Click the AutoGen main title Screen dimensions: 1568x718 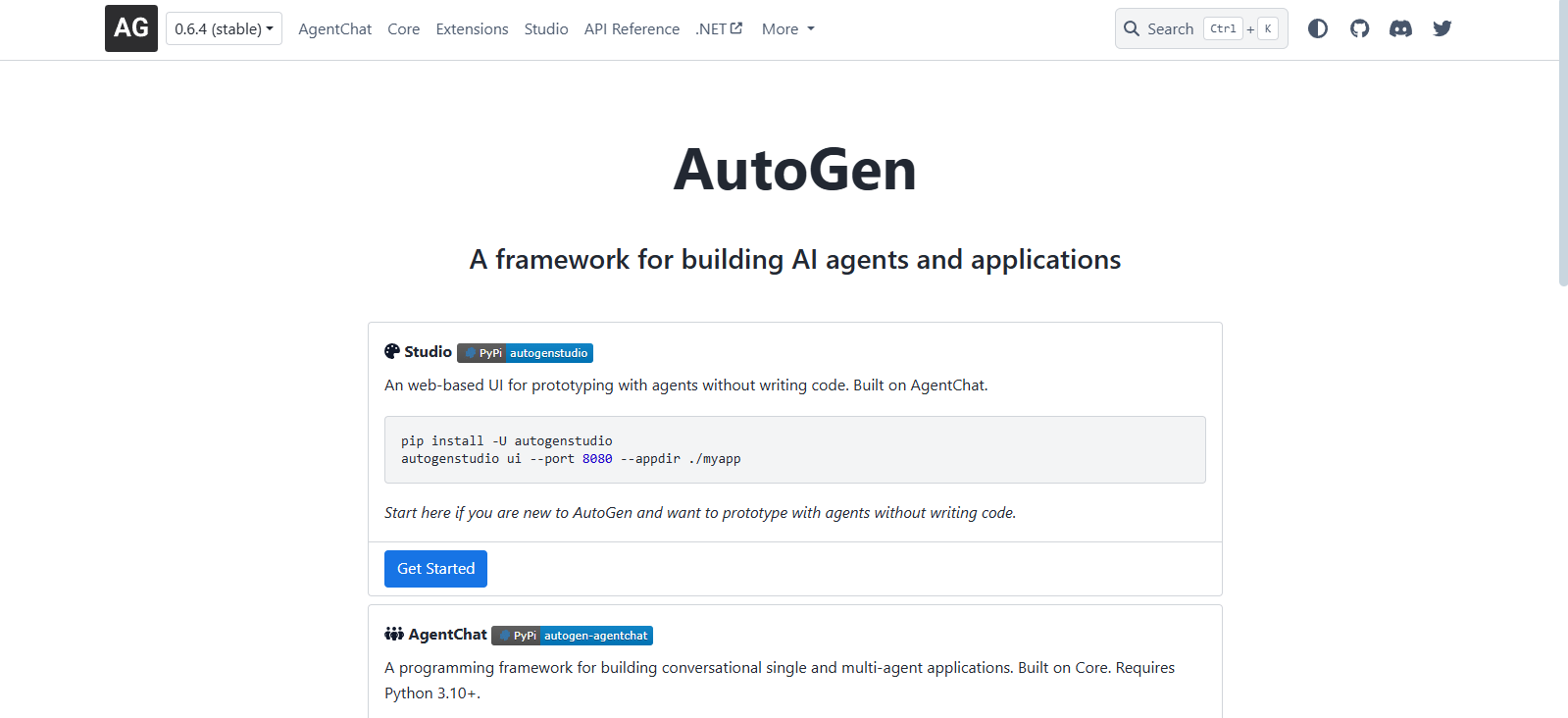point(795,170)
